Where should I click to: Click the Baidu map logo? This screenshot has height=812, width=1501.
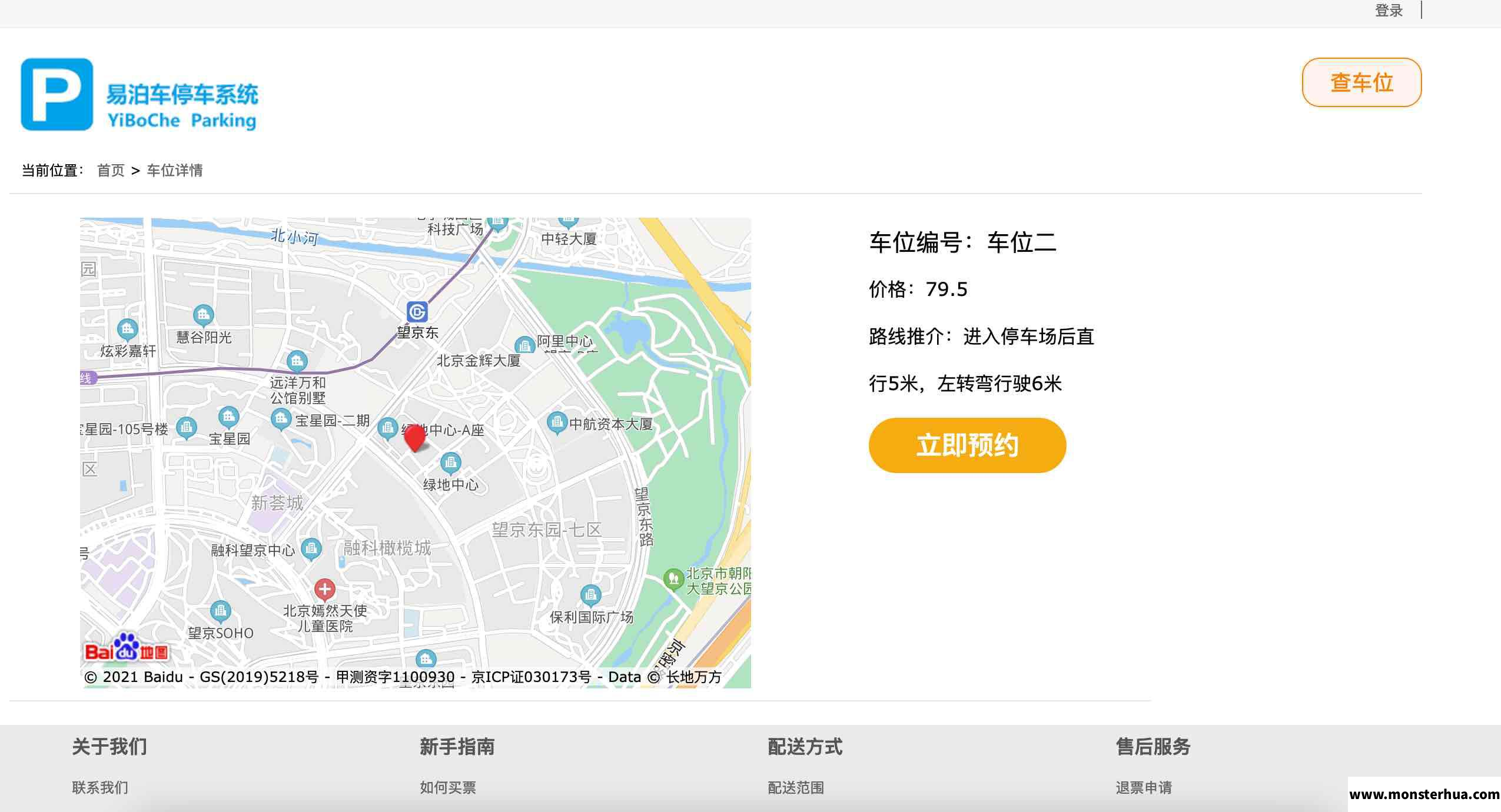point(126,647)
